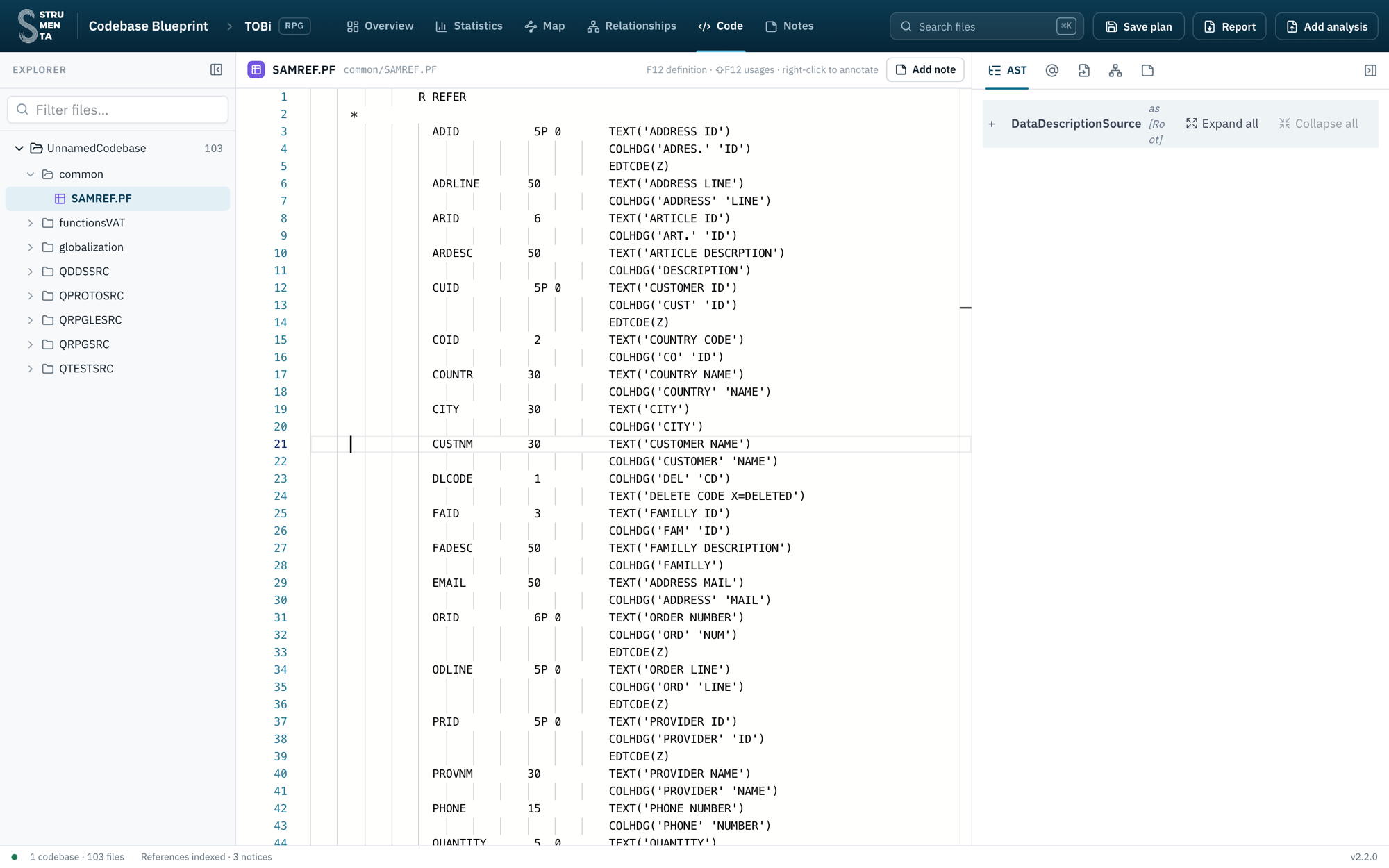Open the hierarchy tree panel icon
This screenshot has width=1389, height=868.
[1115, 70]
